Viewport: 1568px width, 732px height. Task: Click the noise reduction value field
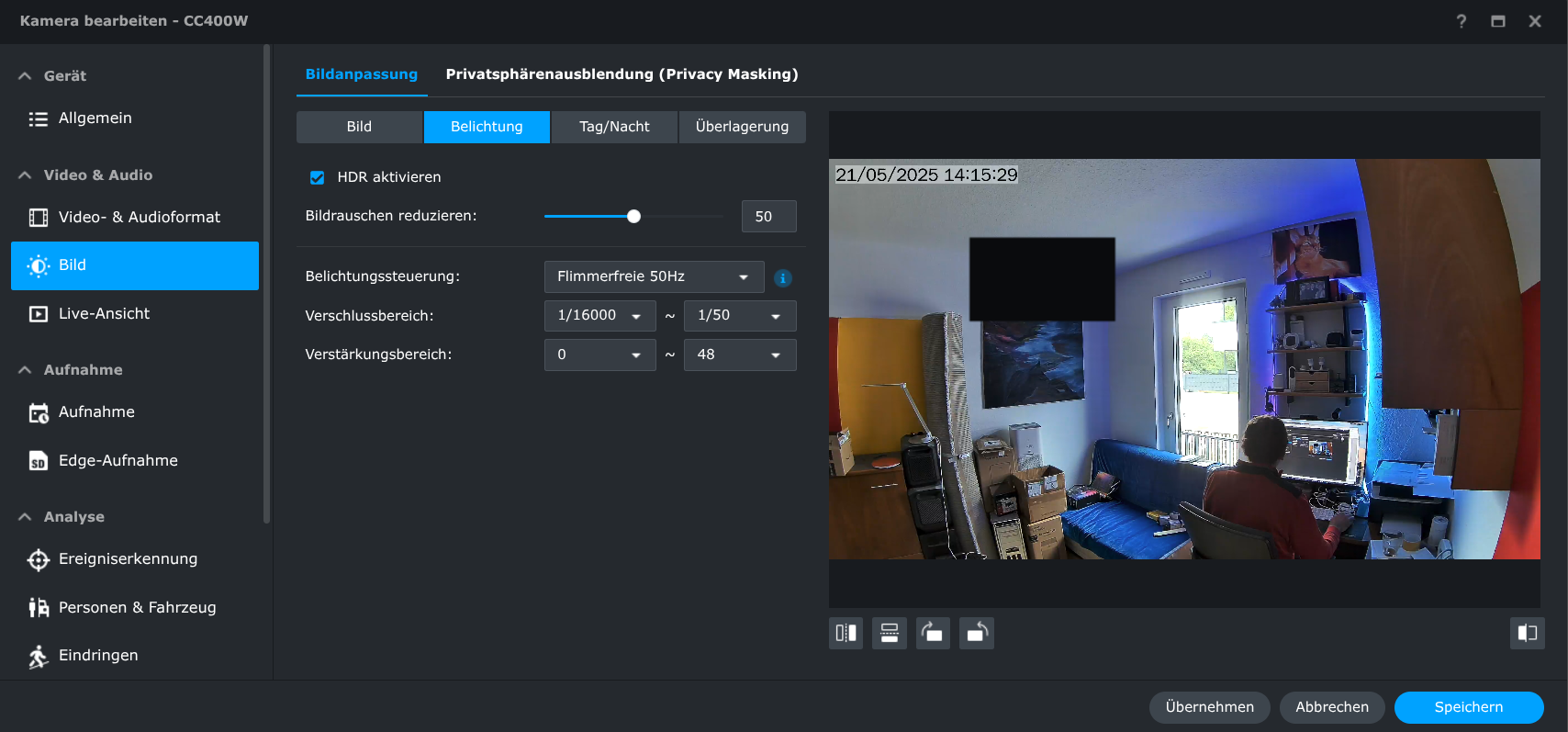point(768,217)
